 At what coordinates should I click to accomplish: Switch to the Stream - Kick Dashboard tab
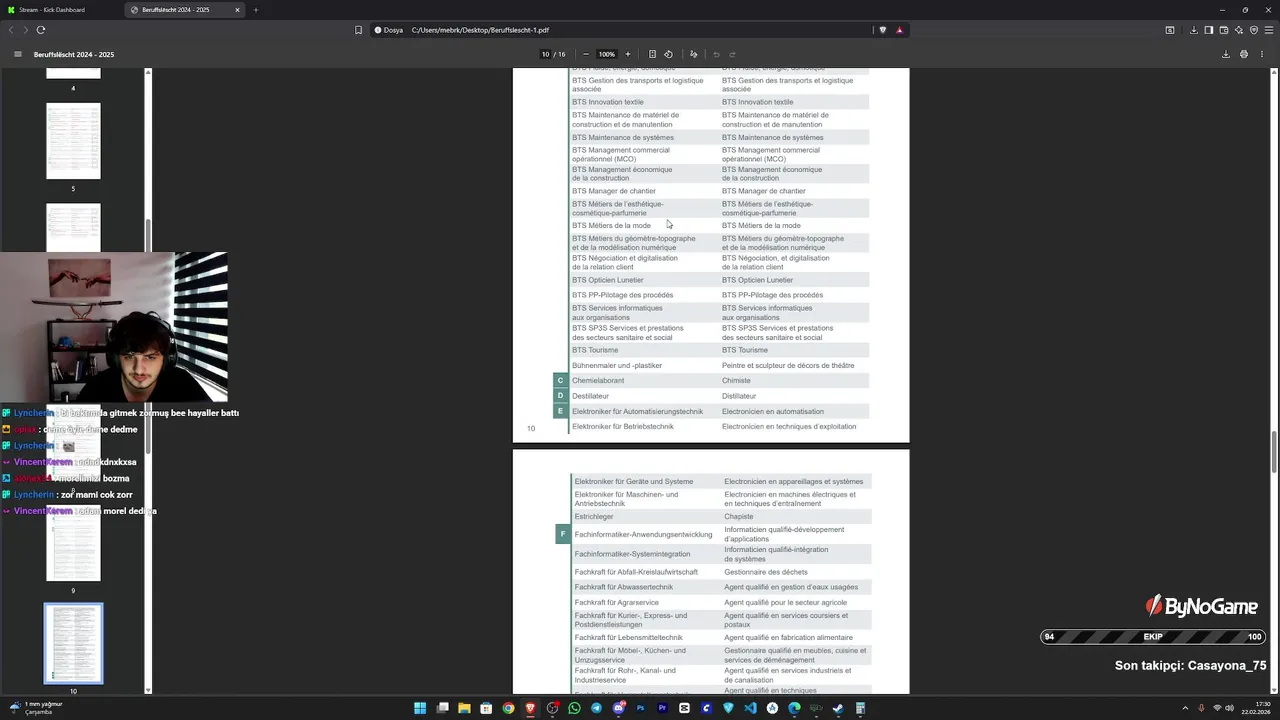pos(62,10)
